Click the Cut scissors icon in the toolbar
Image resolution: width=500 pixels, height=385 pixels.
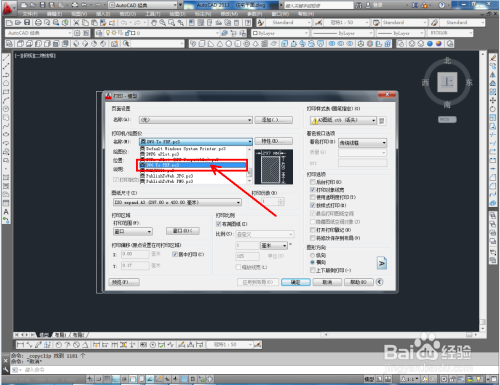point(76,23)
